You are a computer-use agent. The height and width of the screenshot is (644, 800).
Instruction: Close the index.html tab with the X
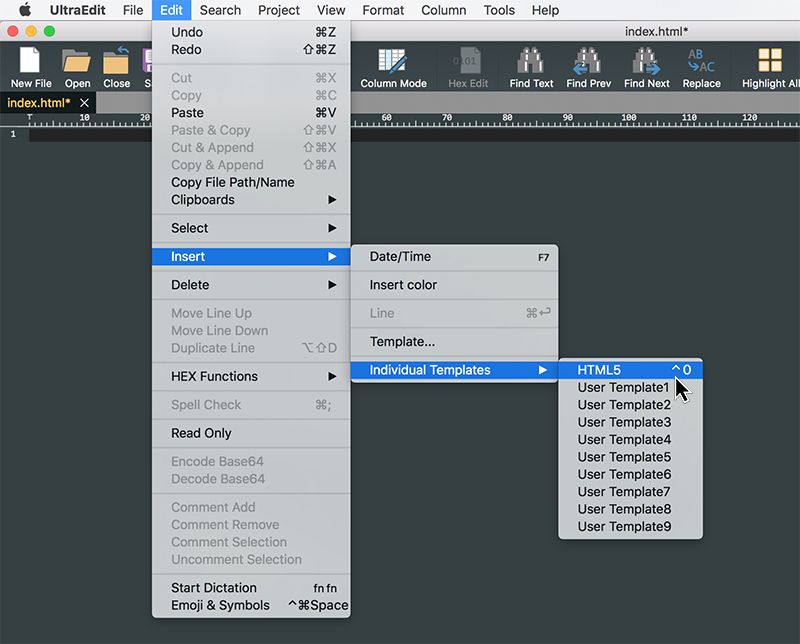[x=84, y=103]
